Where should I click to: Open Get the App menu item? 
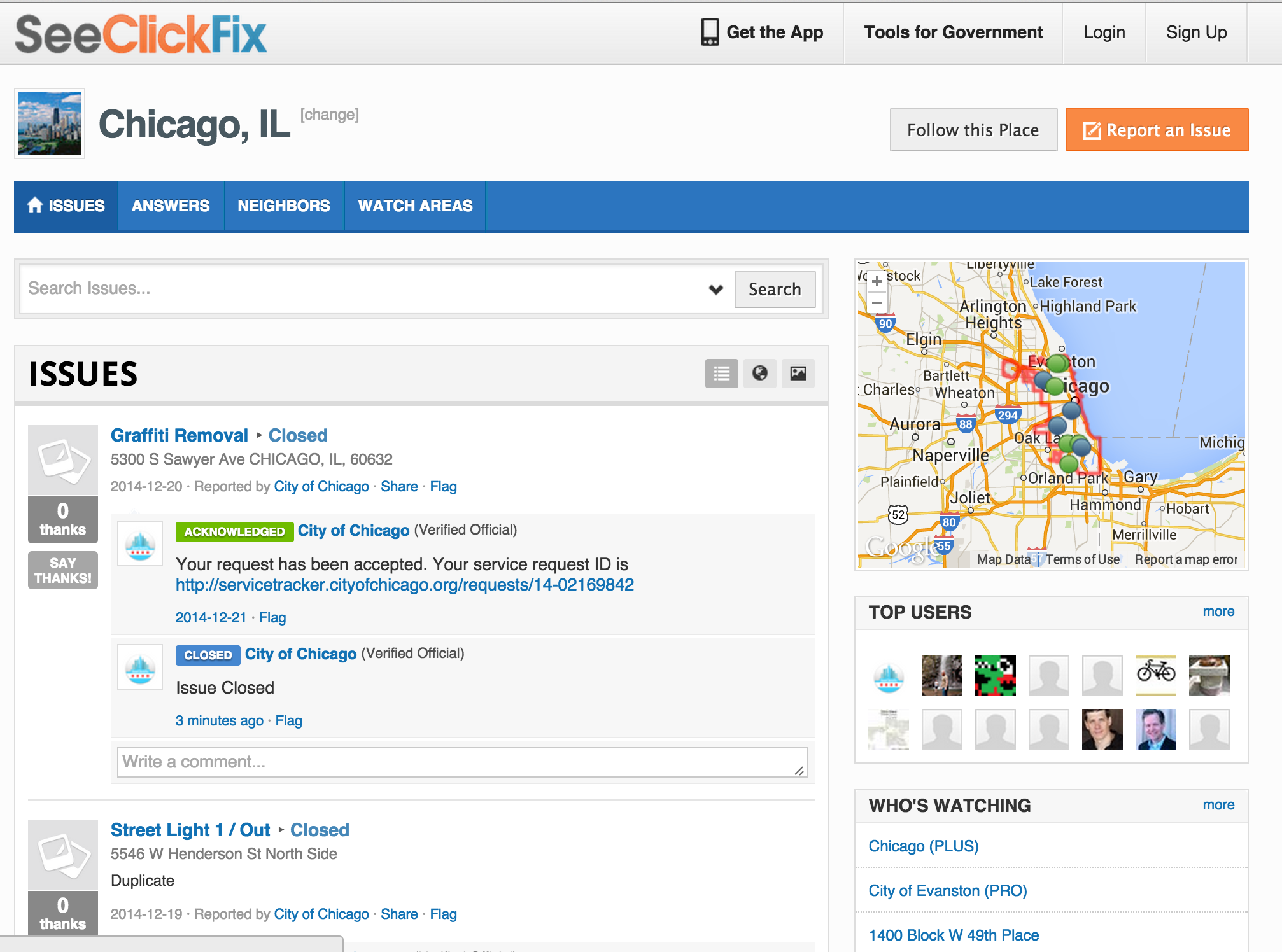[762, 32]
